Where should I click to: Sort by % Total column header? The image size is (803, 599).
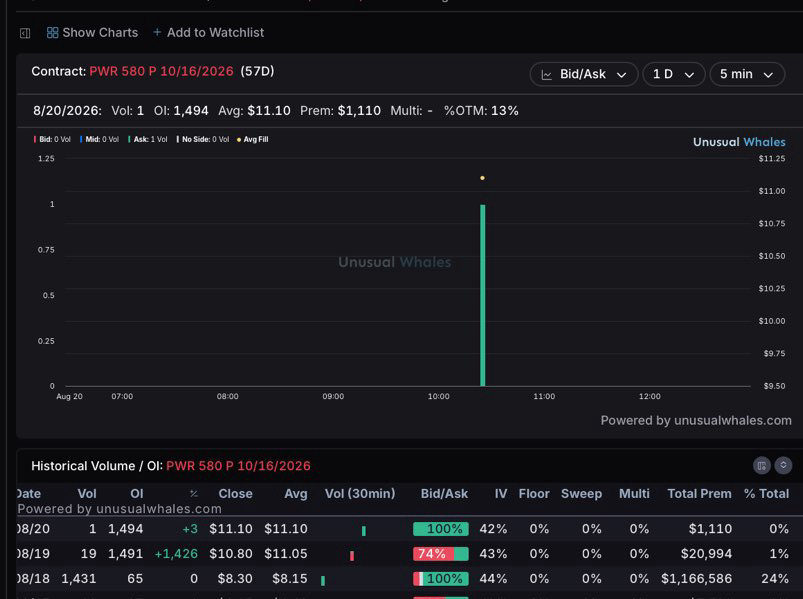pos(766,494)
